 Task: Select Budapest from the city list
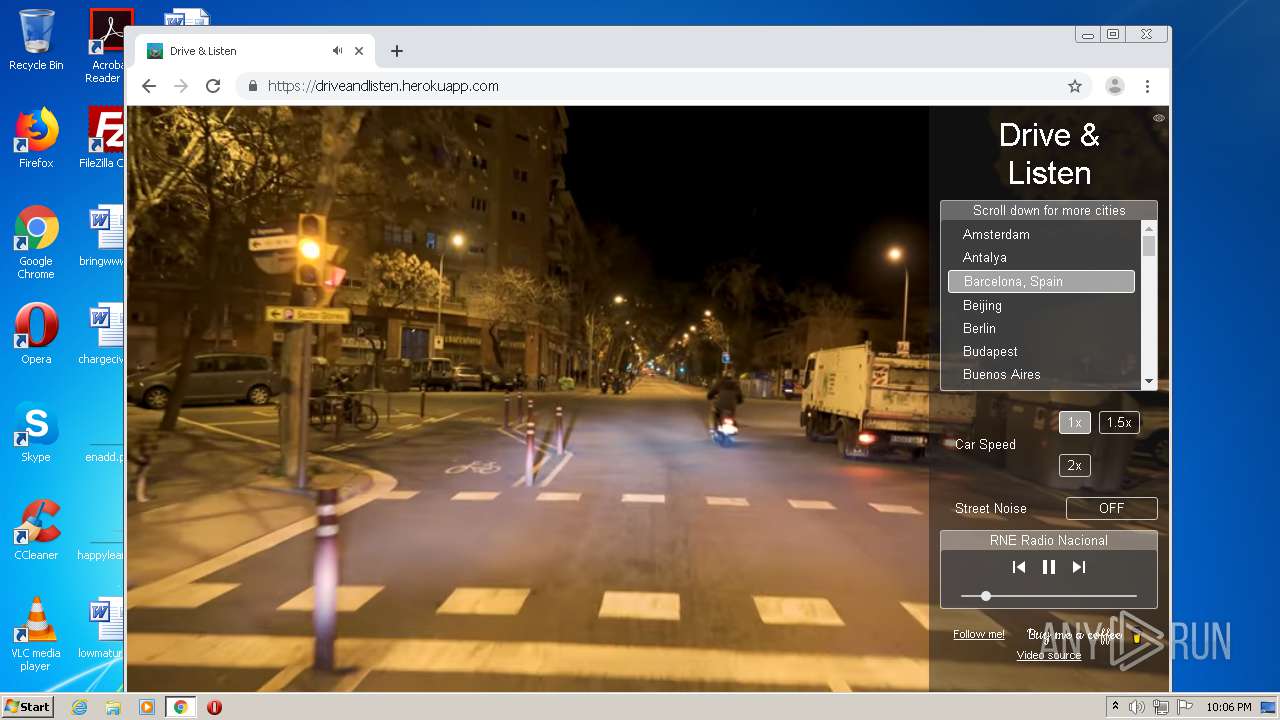(x=1041, y=351)
